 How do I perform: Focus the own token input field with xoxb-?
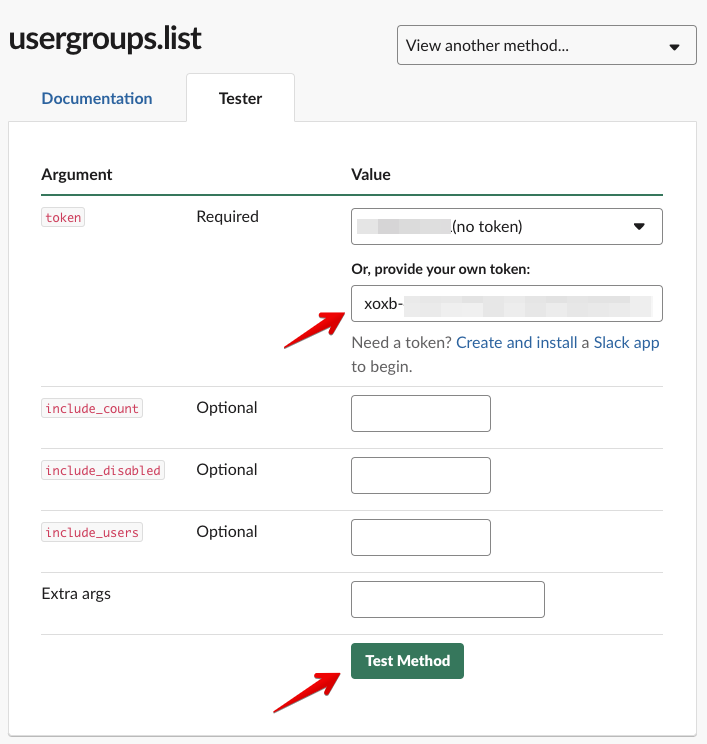pos(507,303)
